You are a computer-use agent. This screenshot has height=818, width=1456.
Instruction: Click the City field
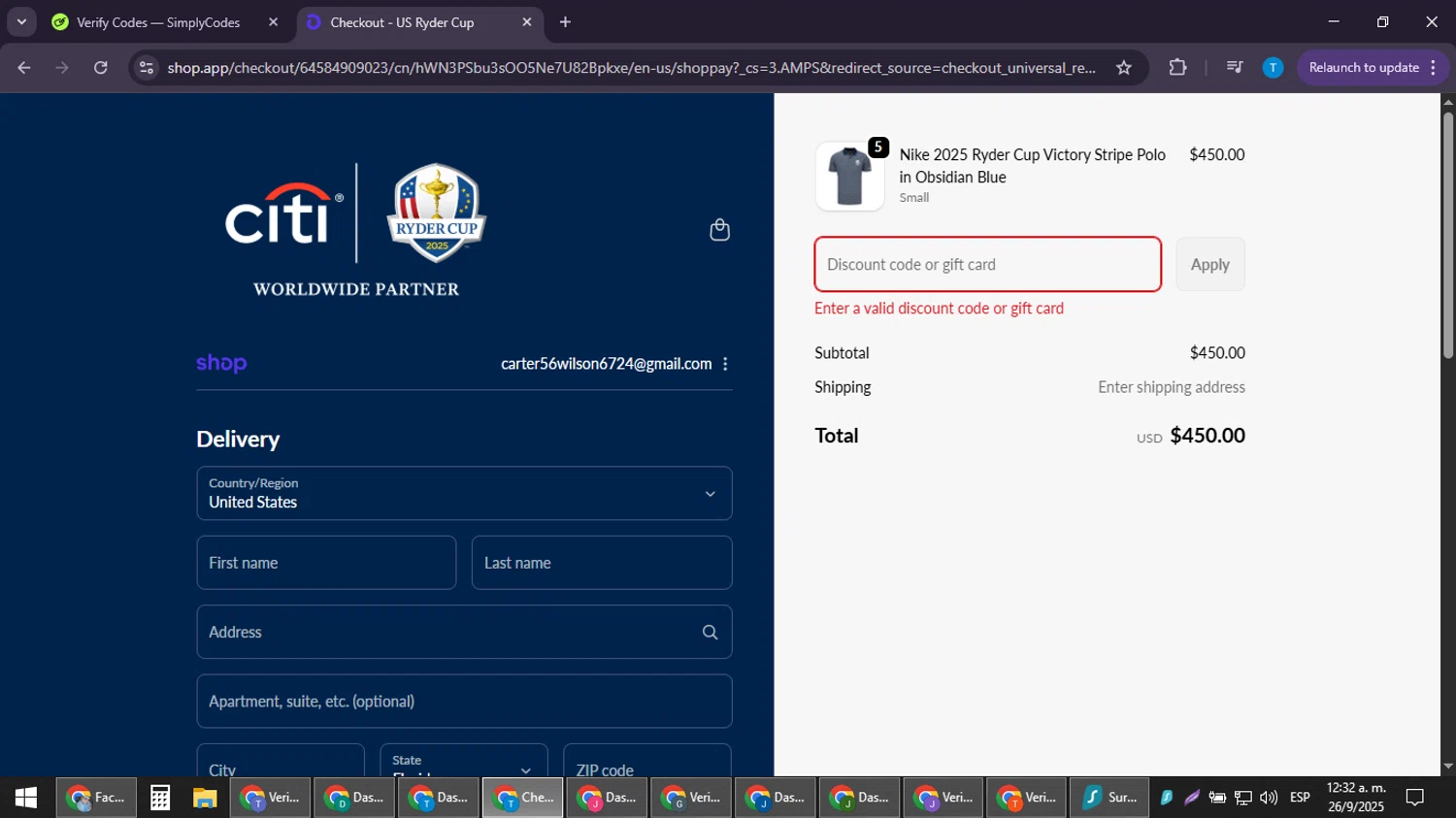click(281, 761)
